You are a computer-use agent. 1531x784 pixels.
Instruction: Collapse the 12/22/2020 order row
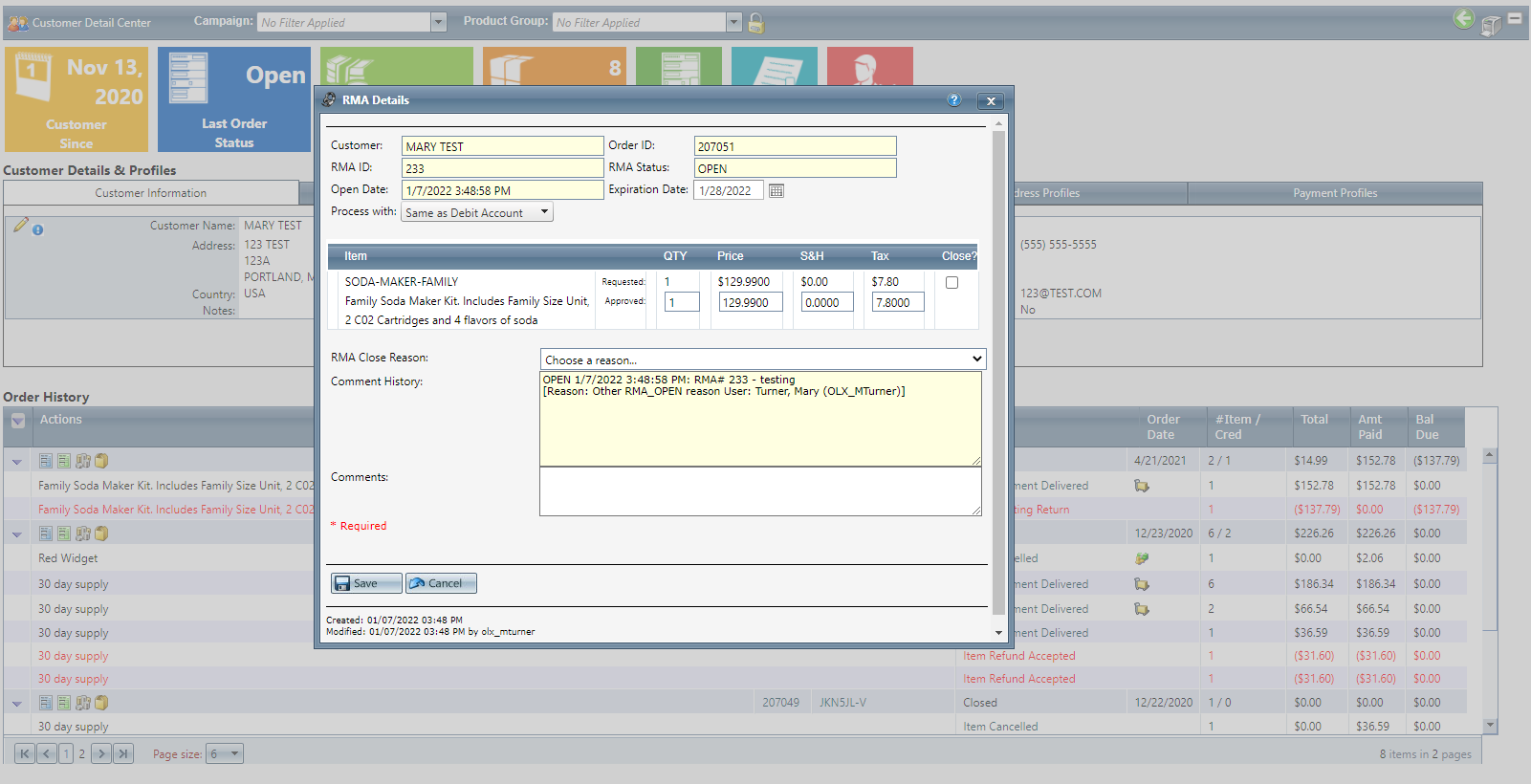(x=16, y=704)
